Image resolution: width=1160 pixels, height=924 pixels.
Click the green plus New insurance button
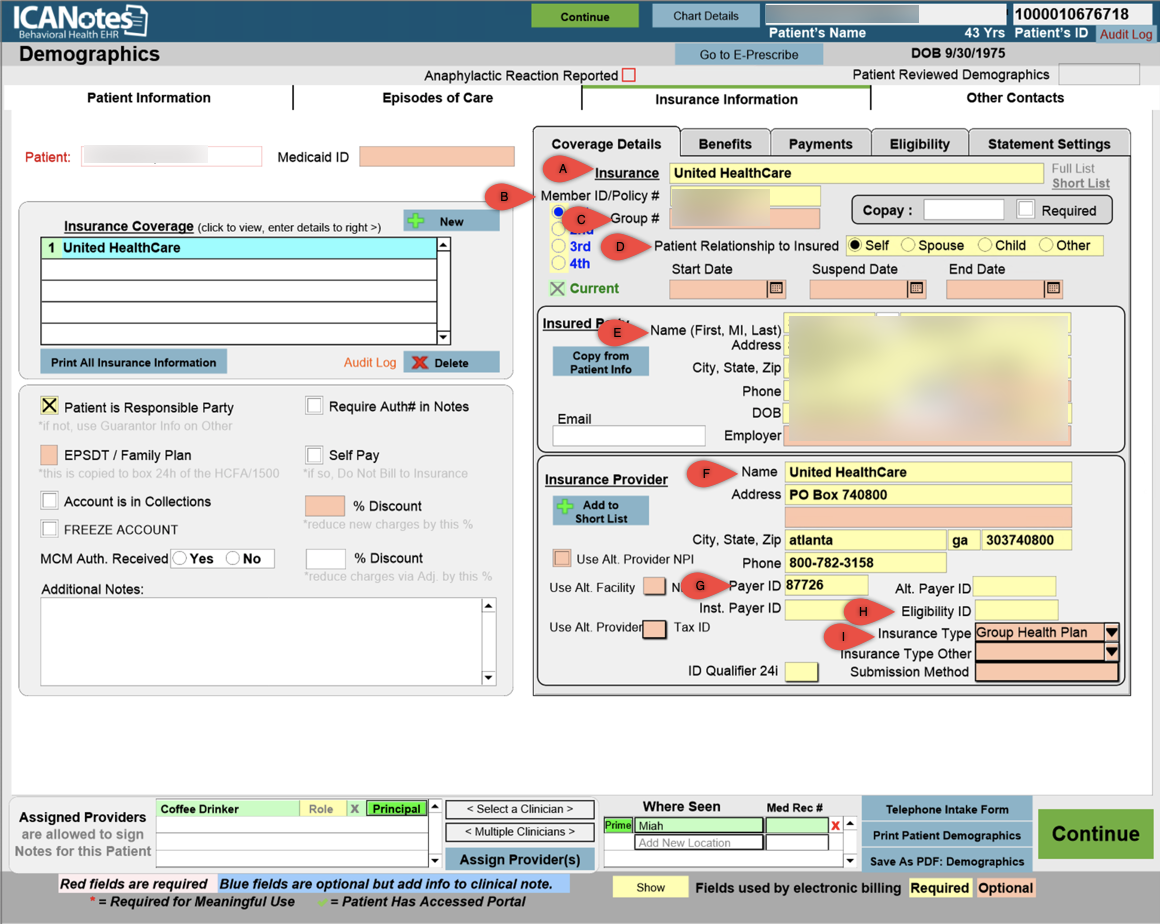451,221
